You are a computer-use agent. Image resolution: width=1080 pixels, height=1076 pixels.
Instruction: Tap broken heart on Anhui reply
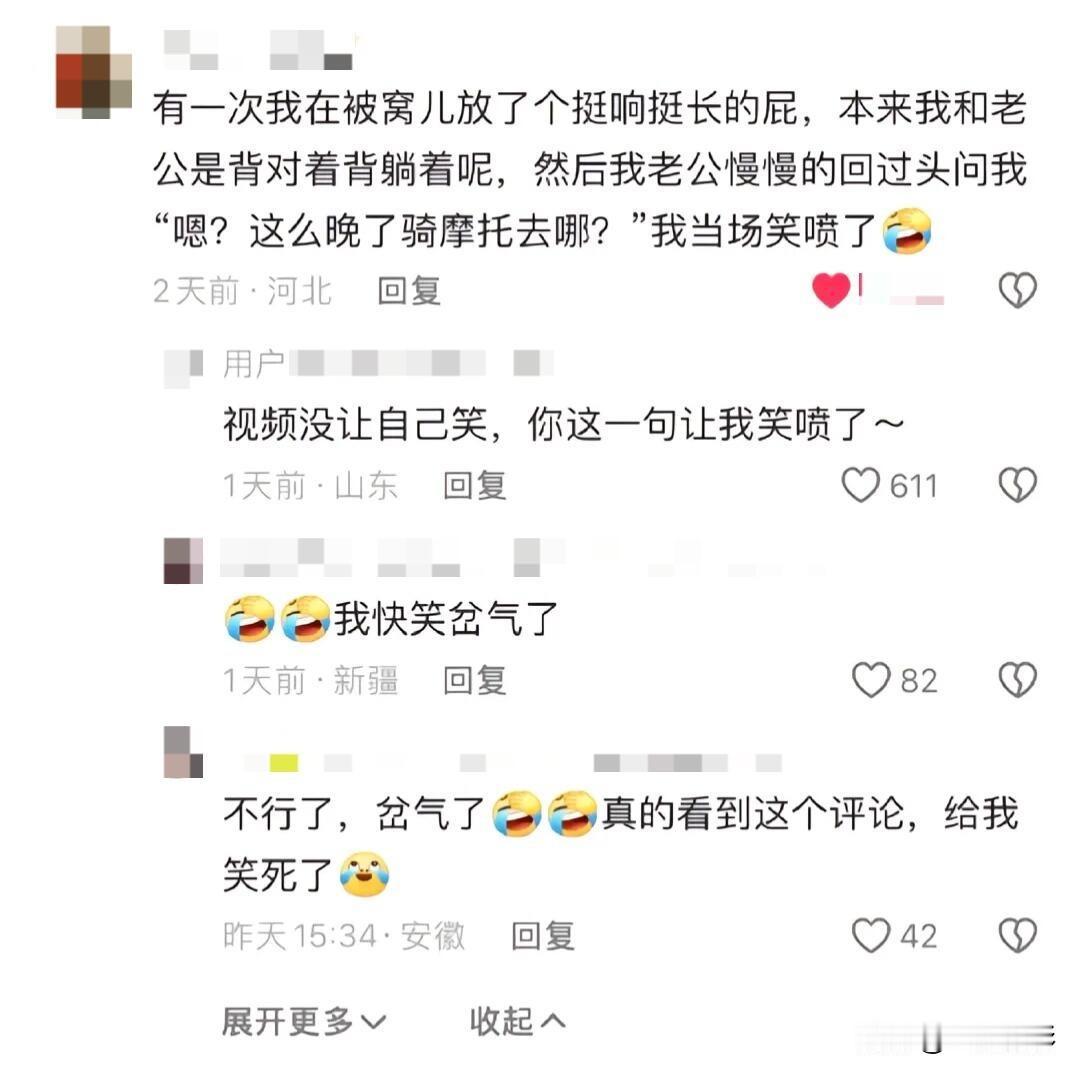[1017, 935]
